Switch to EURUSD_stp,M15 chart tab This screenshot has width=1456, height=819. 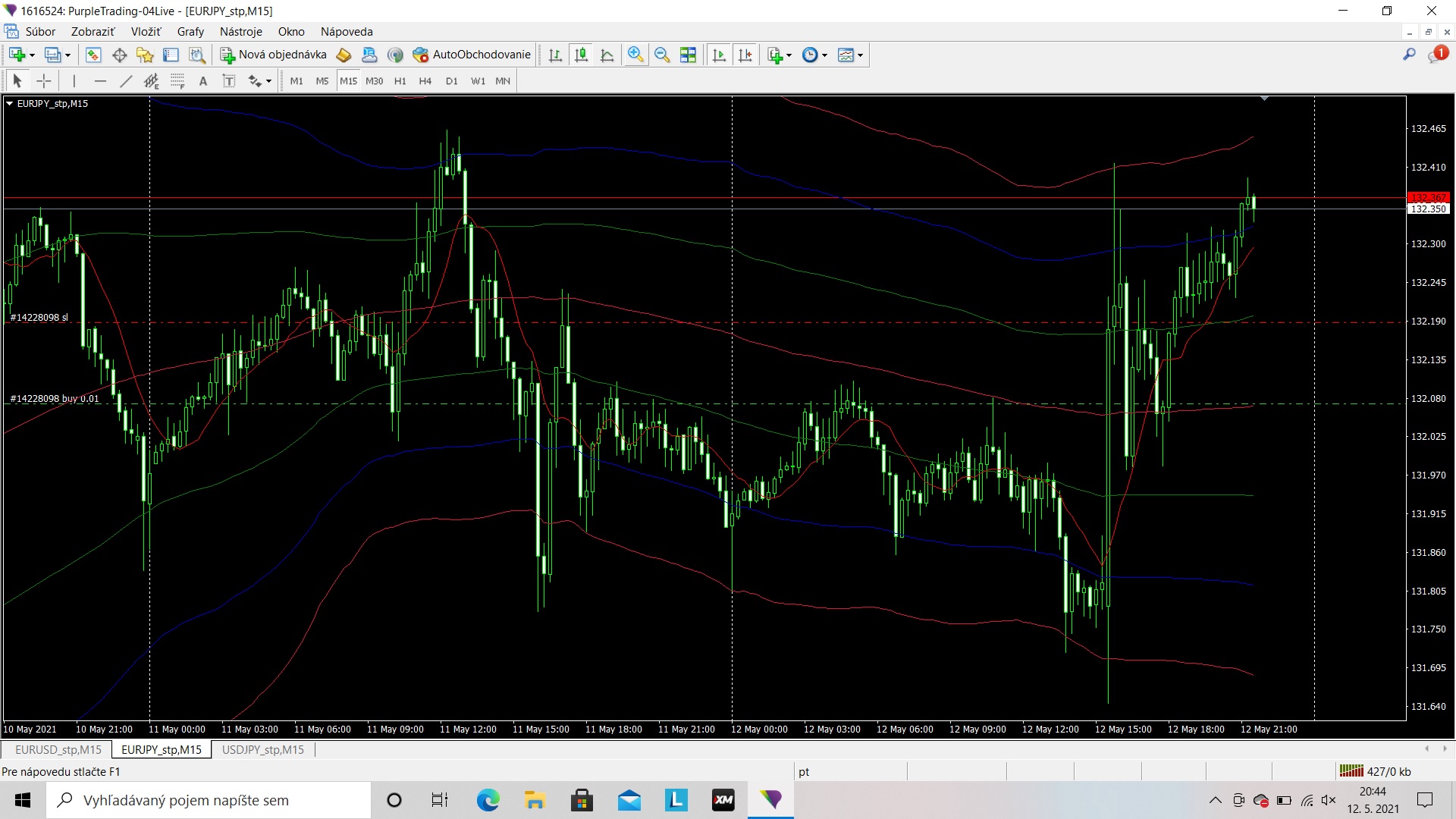58,749
